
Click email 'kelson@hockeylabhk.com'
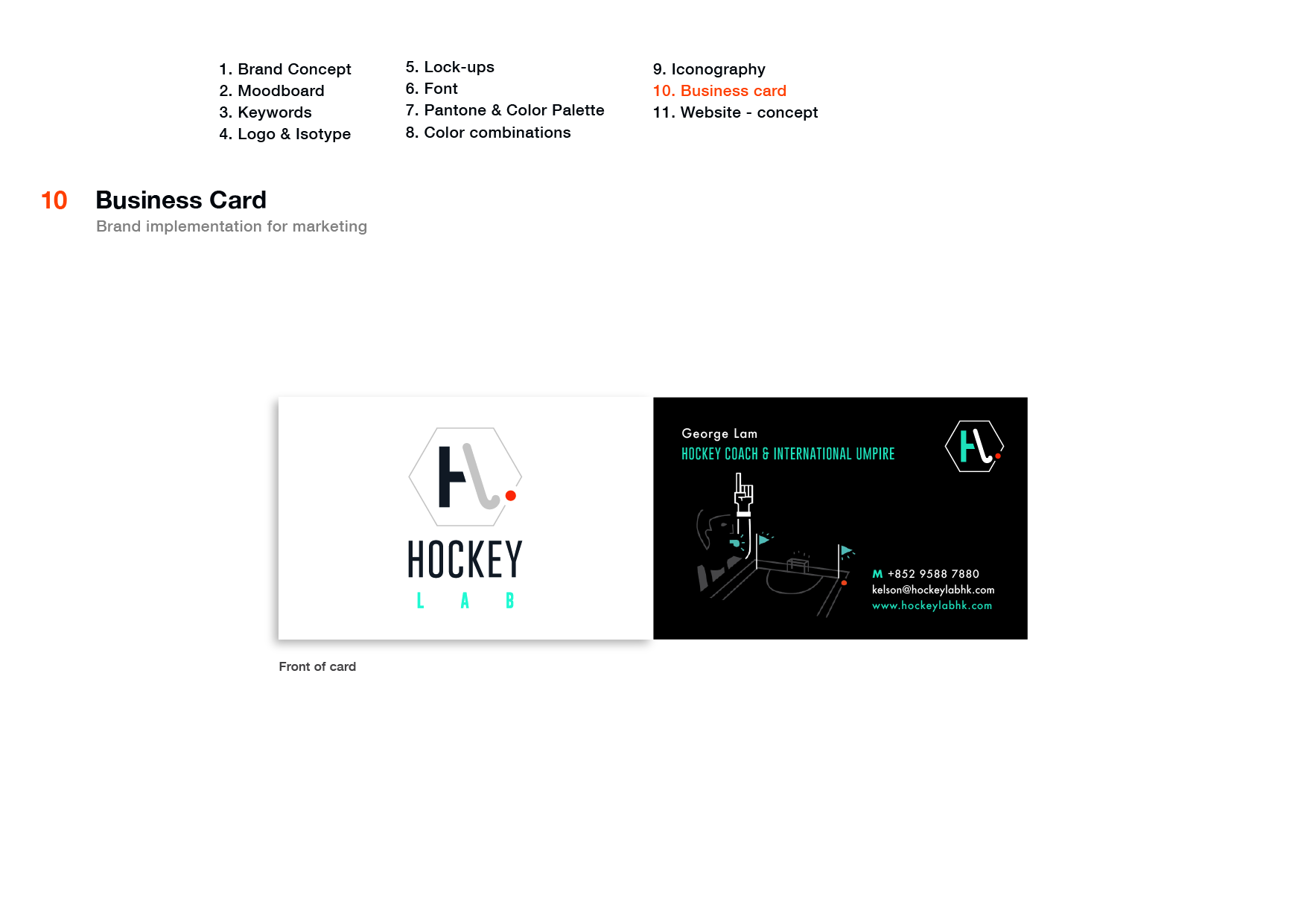[933, 590]
